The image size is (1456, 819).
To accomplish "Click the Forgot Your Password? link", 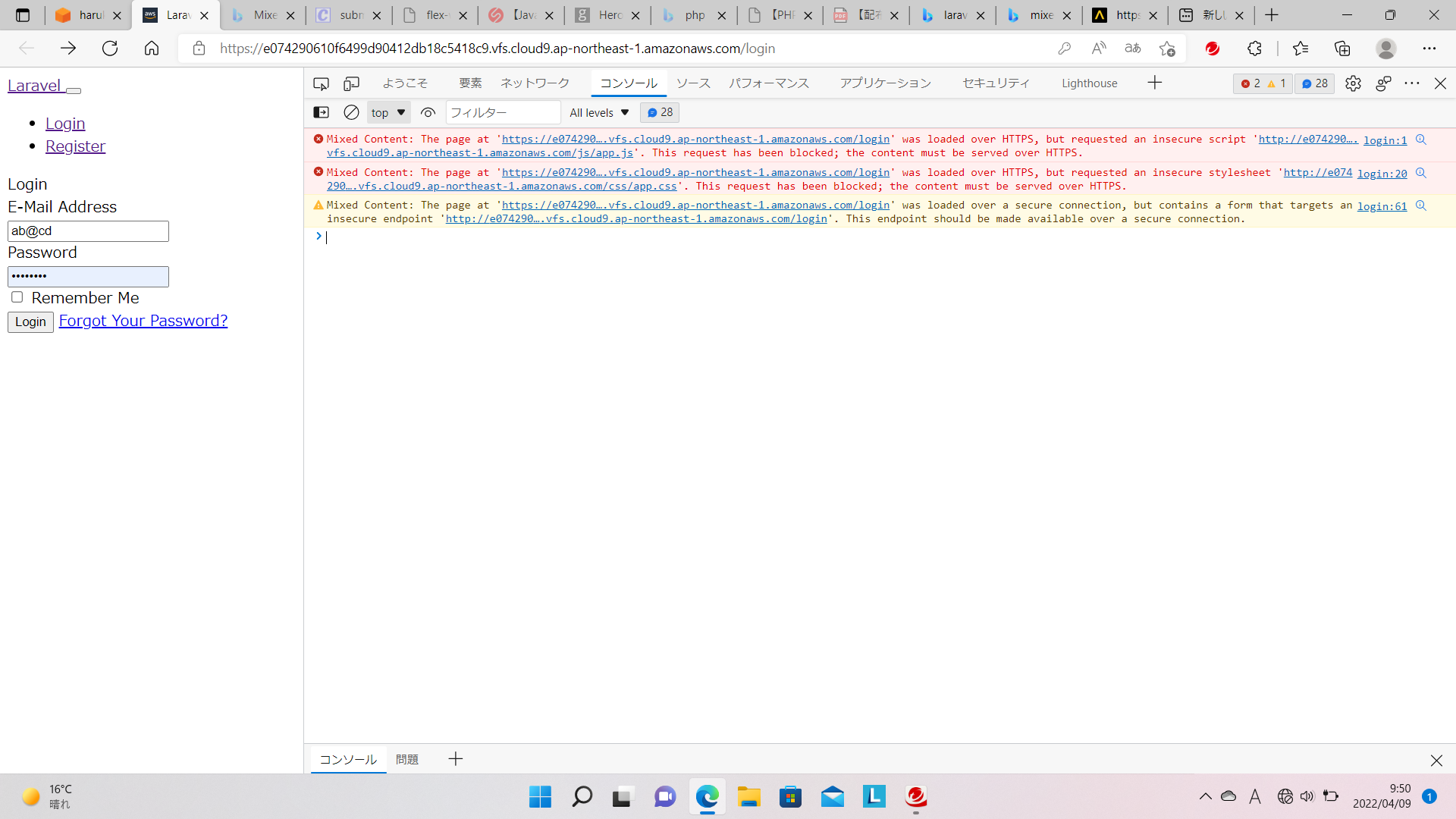I will (x=143, y=320).
